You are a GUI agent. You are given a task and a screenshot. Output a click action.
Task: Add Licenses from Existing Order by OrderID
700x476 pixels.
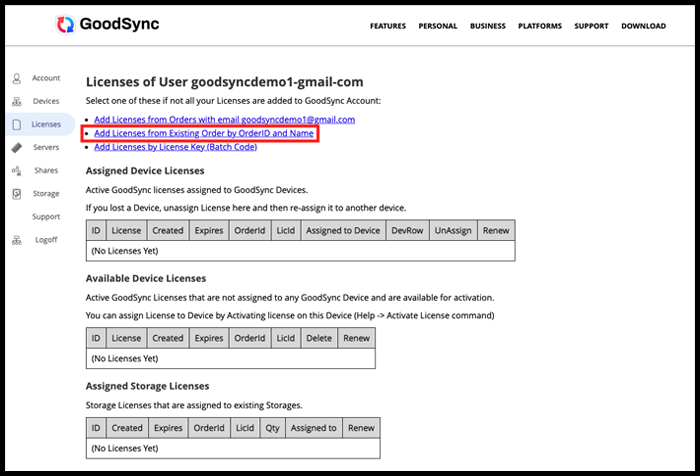(204, 133)
